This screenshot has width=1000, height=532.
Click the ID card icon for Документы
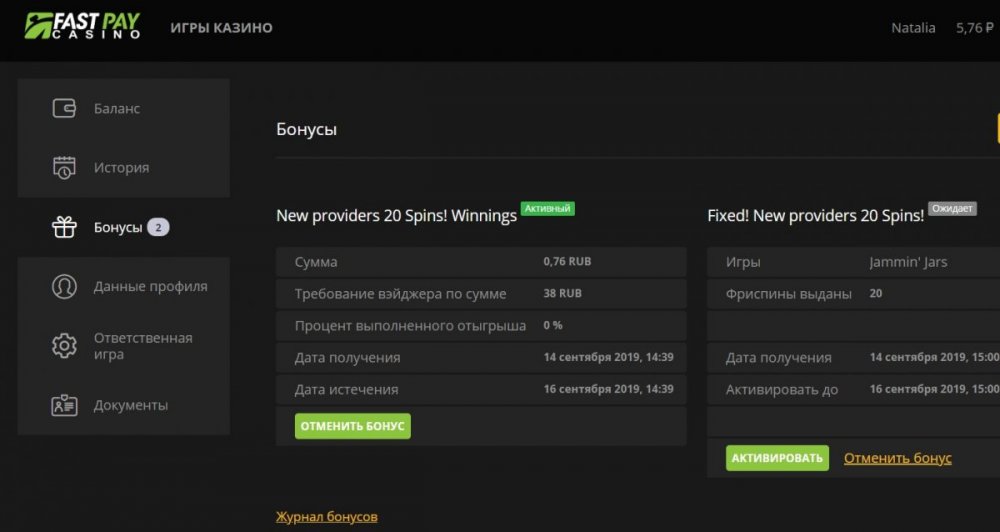tap(64, 405)
